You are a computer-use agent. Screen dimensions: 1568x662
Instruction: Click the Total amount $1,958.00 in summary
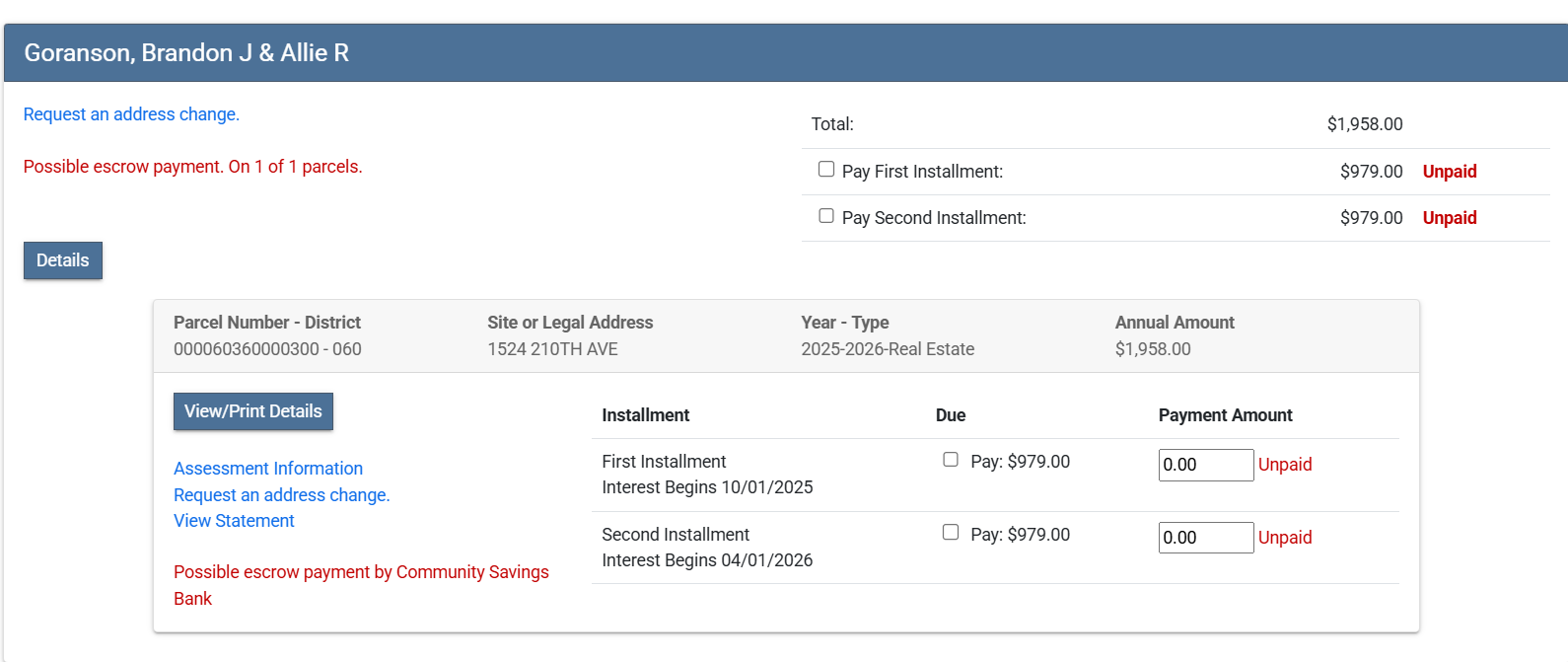(1364, 124)
